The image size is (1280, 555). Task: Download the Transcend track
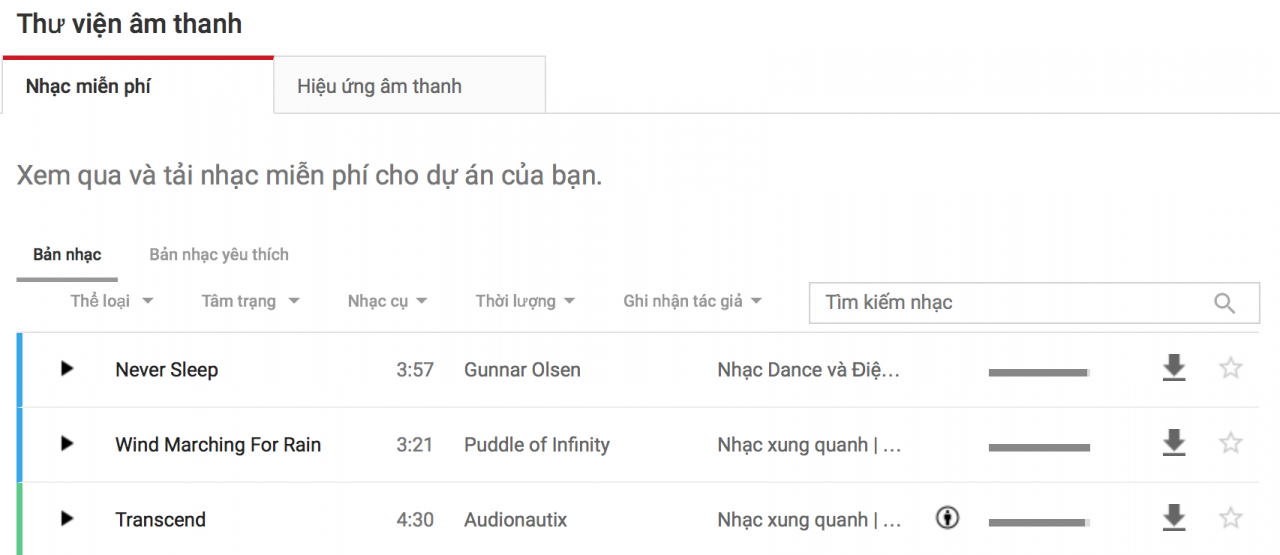tap(1173, 518)
